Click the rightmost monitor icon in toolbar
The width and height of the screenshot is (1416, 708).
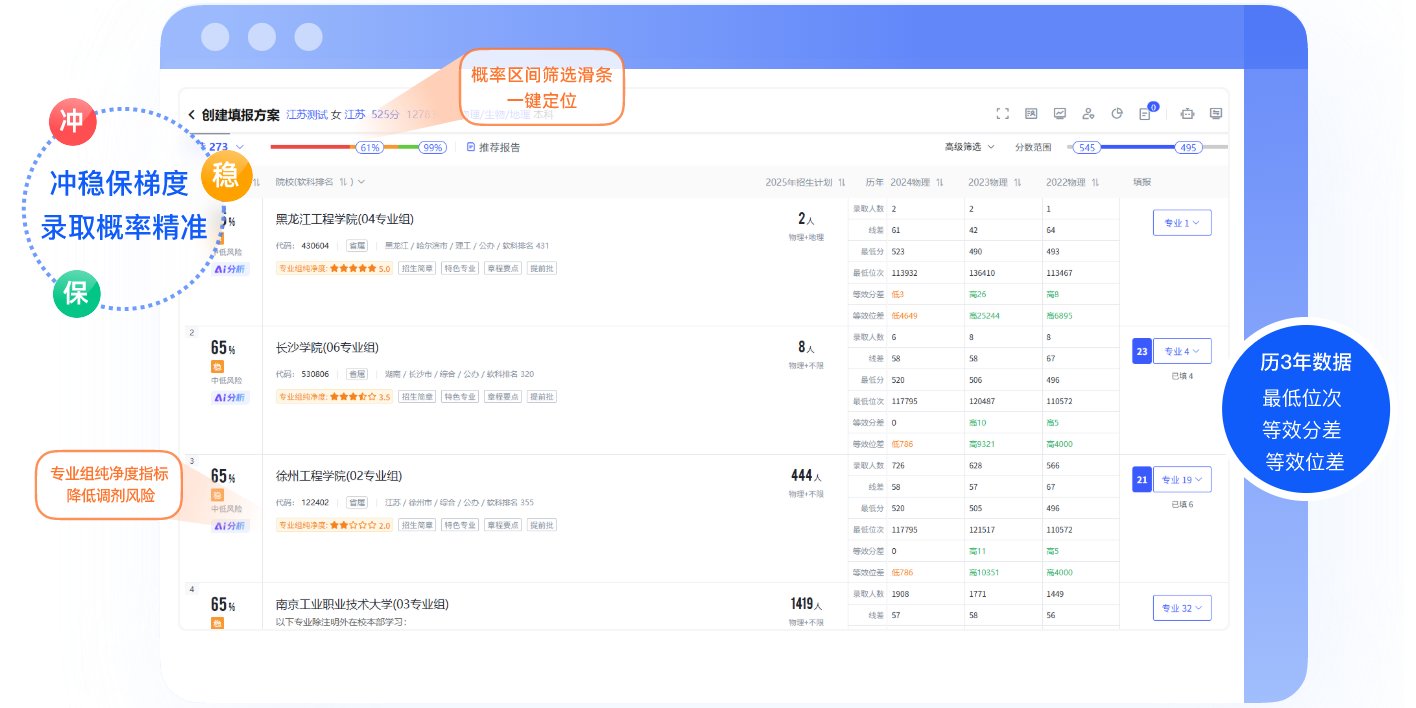pos(1216,114)
